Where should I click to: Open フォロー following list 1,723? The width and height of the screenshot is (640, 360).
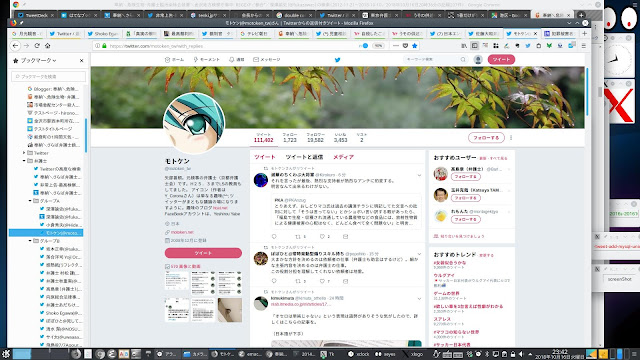(x=290, y=138)
